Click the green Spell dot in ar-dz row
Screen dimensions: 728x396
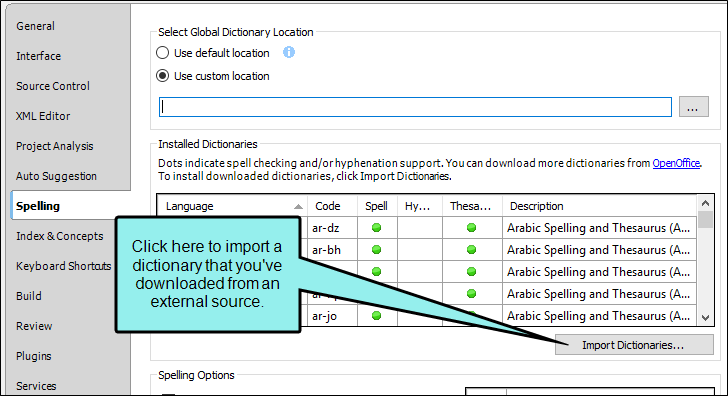point(377,227)
